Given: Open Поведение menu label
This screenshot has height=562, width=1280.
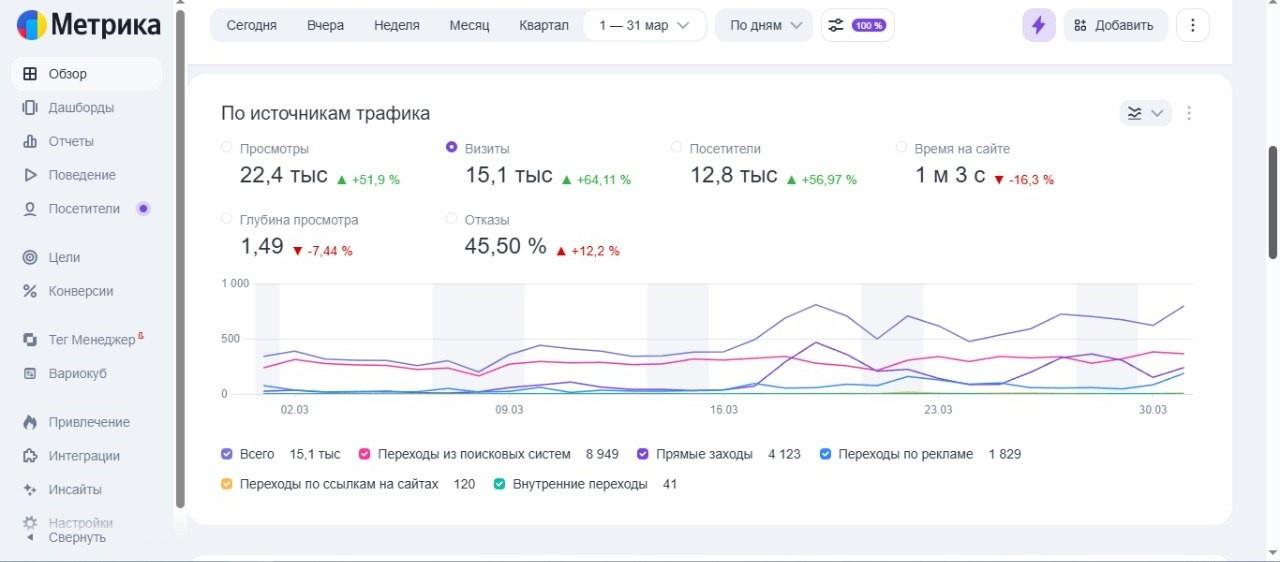Looking at the screenshot, I should 82,175.
